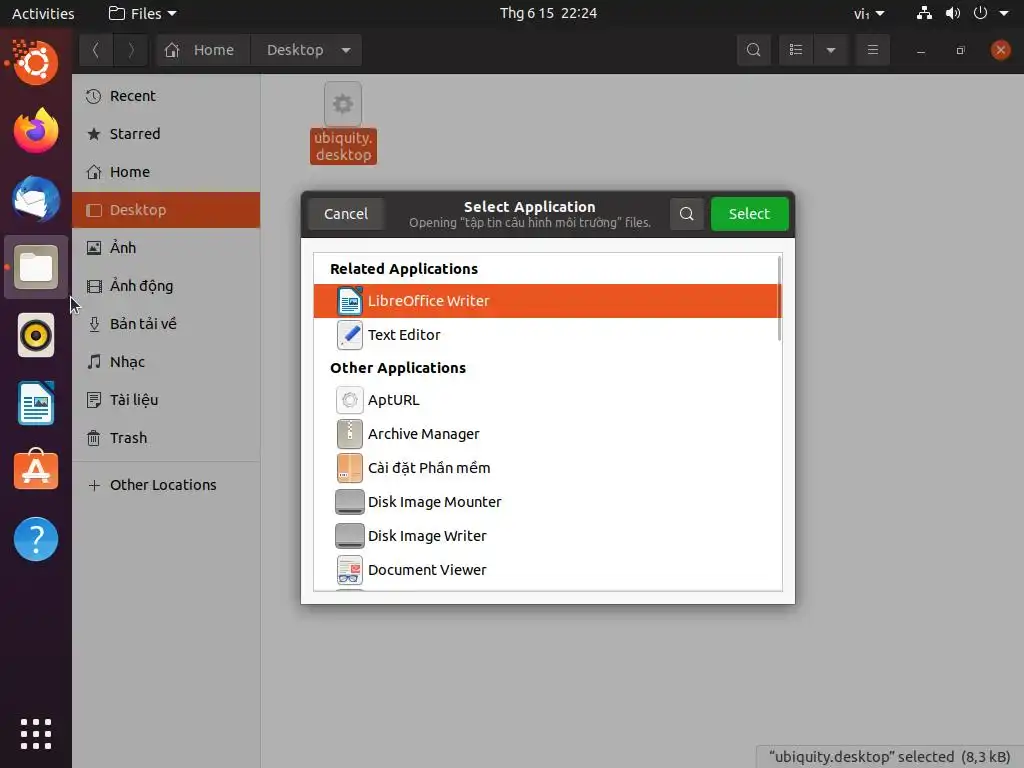
Task: Select Desktop in the sidebar
Action: point(166,210)
